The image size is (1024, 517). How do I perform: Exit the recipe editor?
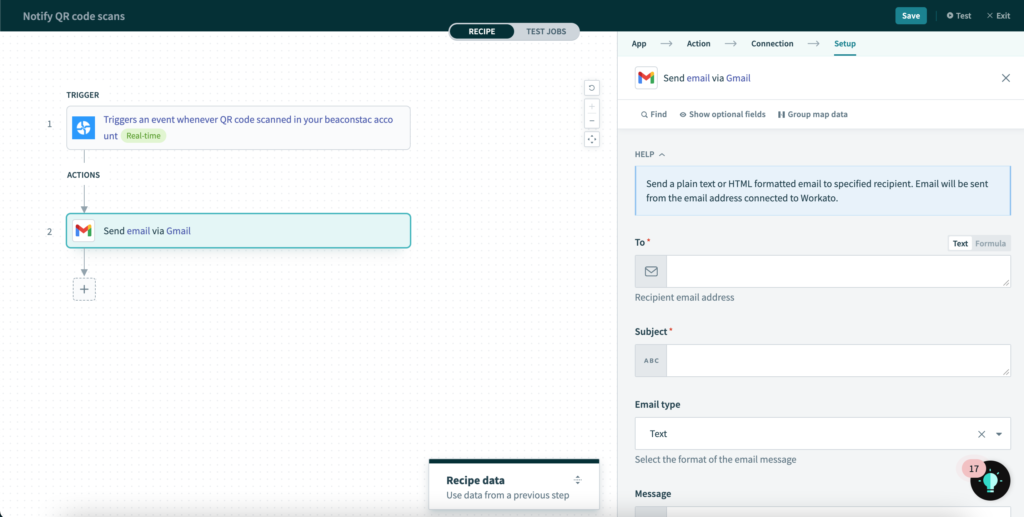pos(998,16)
